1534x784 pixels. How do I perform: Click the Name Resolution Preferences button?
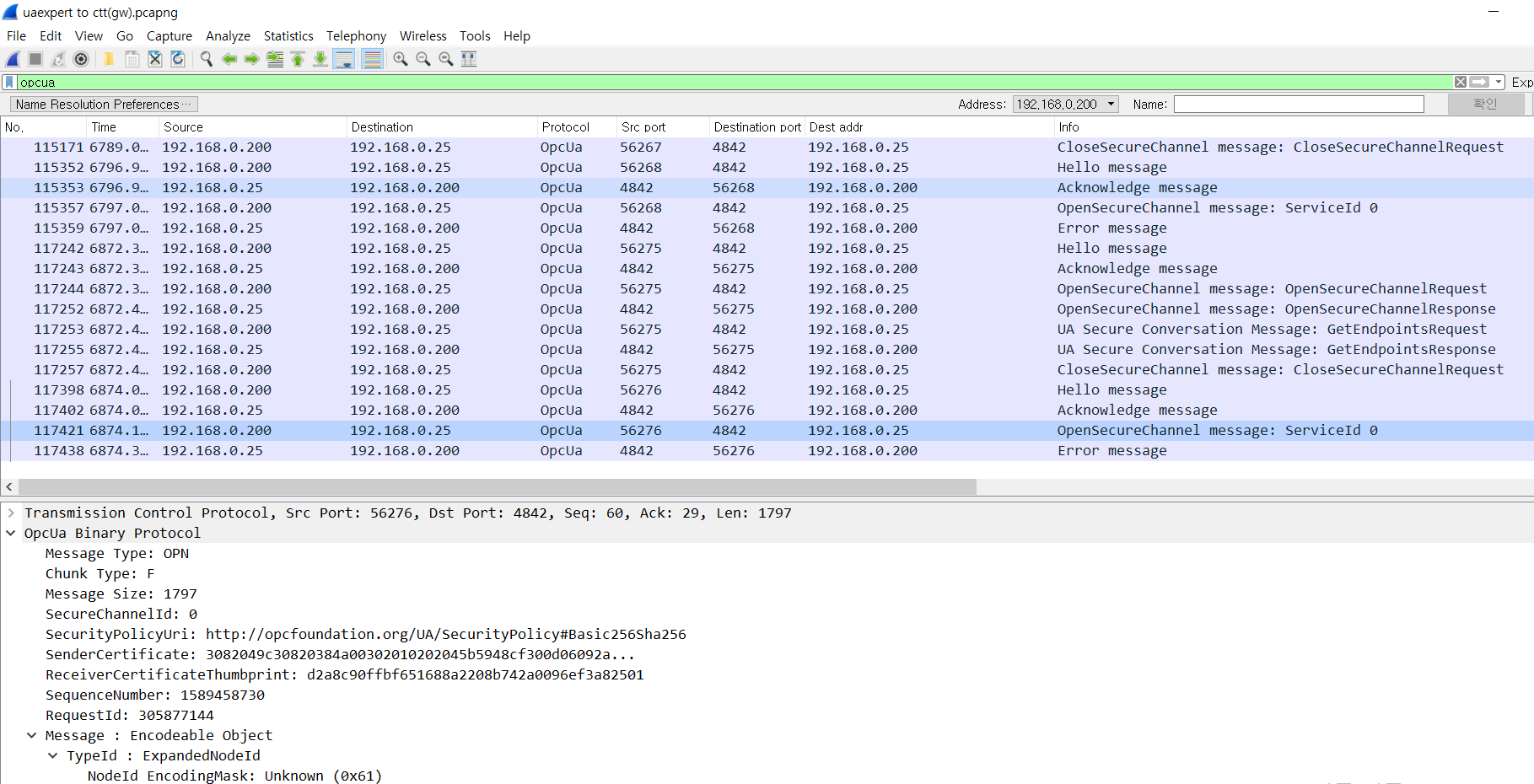point(103,104)
